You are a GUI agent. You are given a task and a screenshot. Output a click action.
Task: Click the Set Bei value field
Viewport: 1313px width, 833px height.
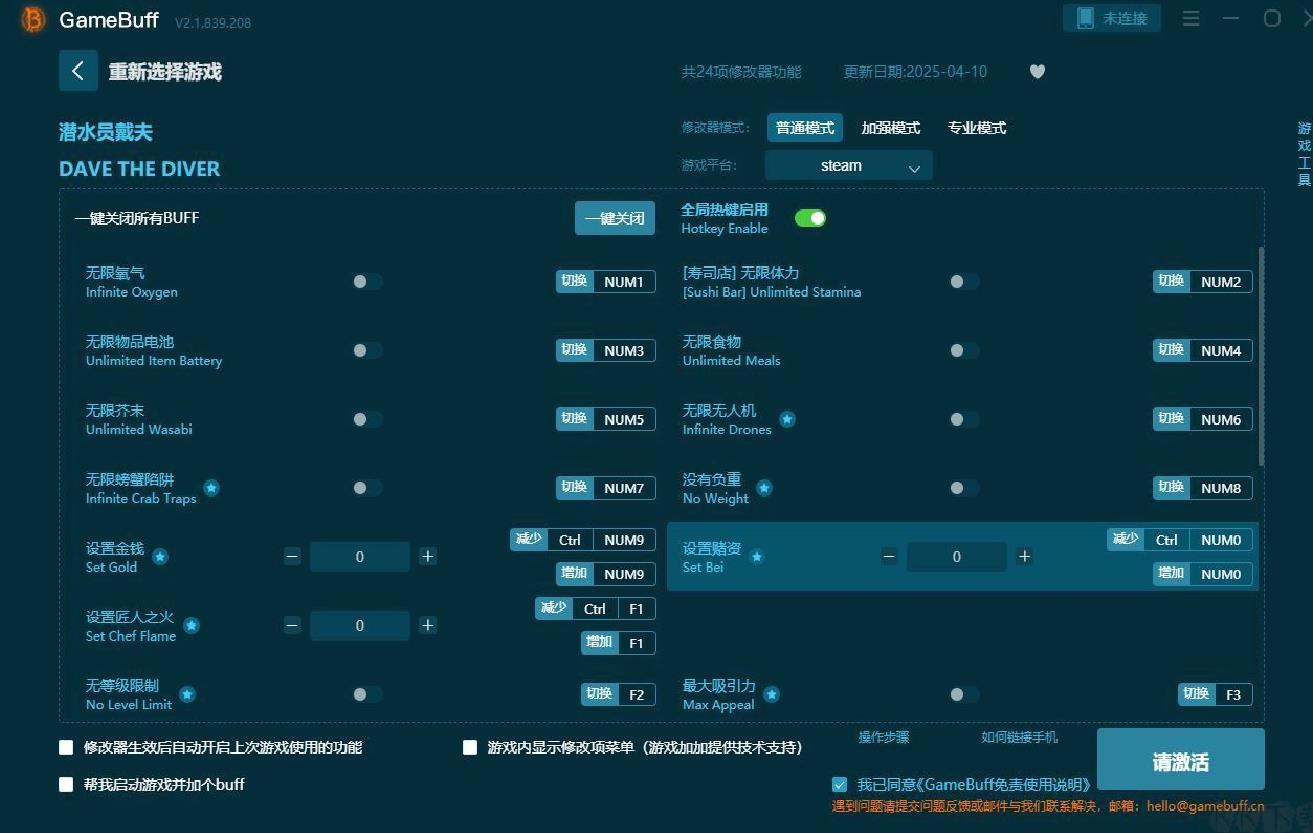click(x=957, y=557)
